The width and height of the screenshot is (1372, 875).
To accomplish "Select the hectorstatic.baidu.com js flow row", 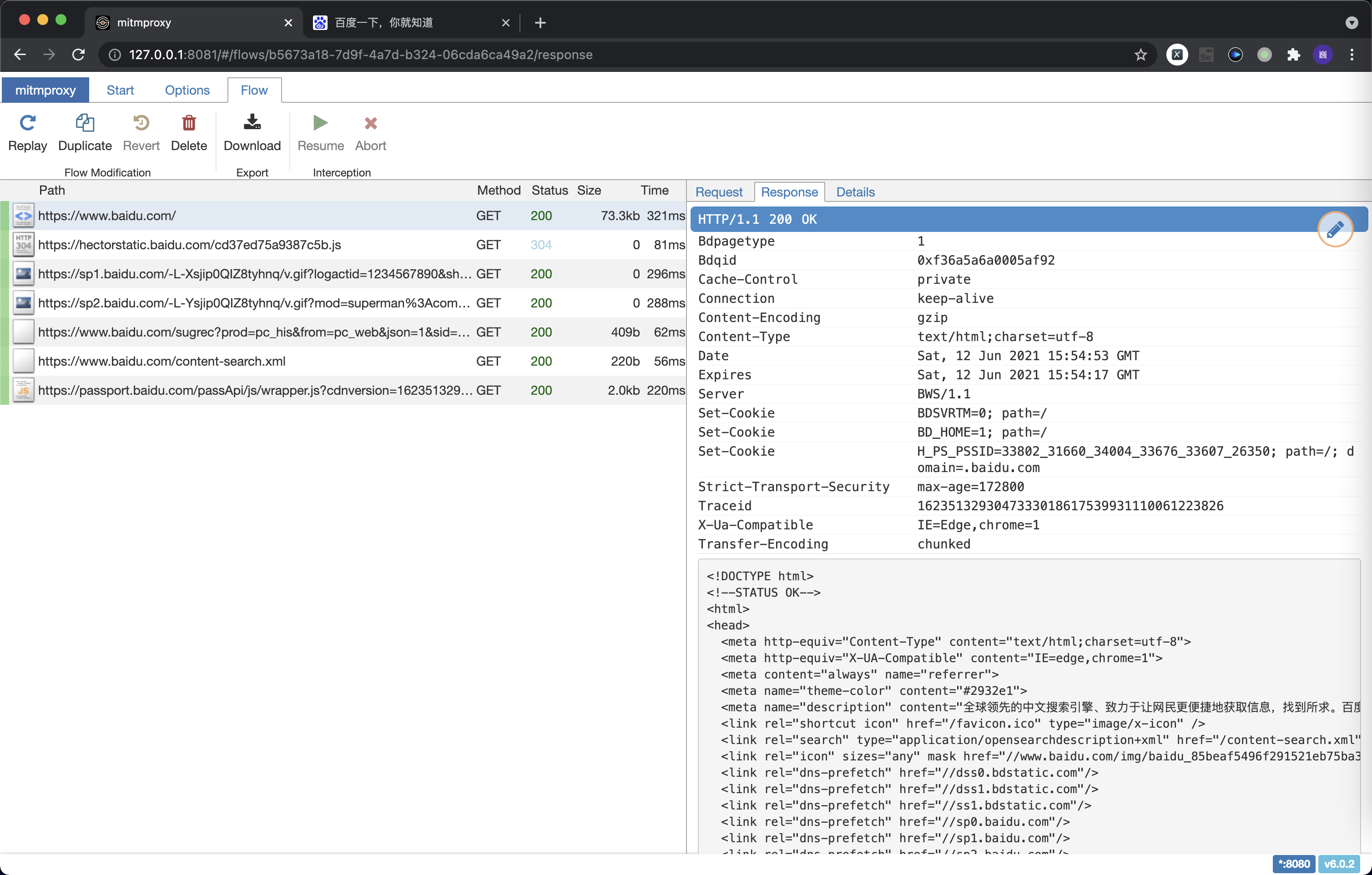I will 343,245.
